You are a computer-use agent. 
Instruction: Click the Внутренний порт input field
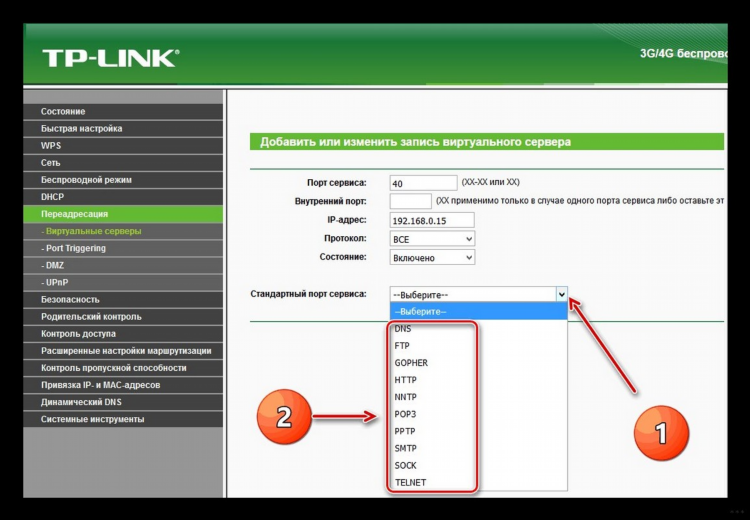click(x=410, y=201)
